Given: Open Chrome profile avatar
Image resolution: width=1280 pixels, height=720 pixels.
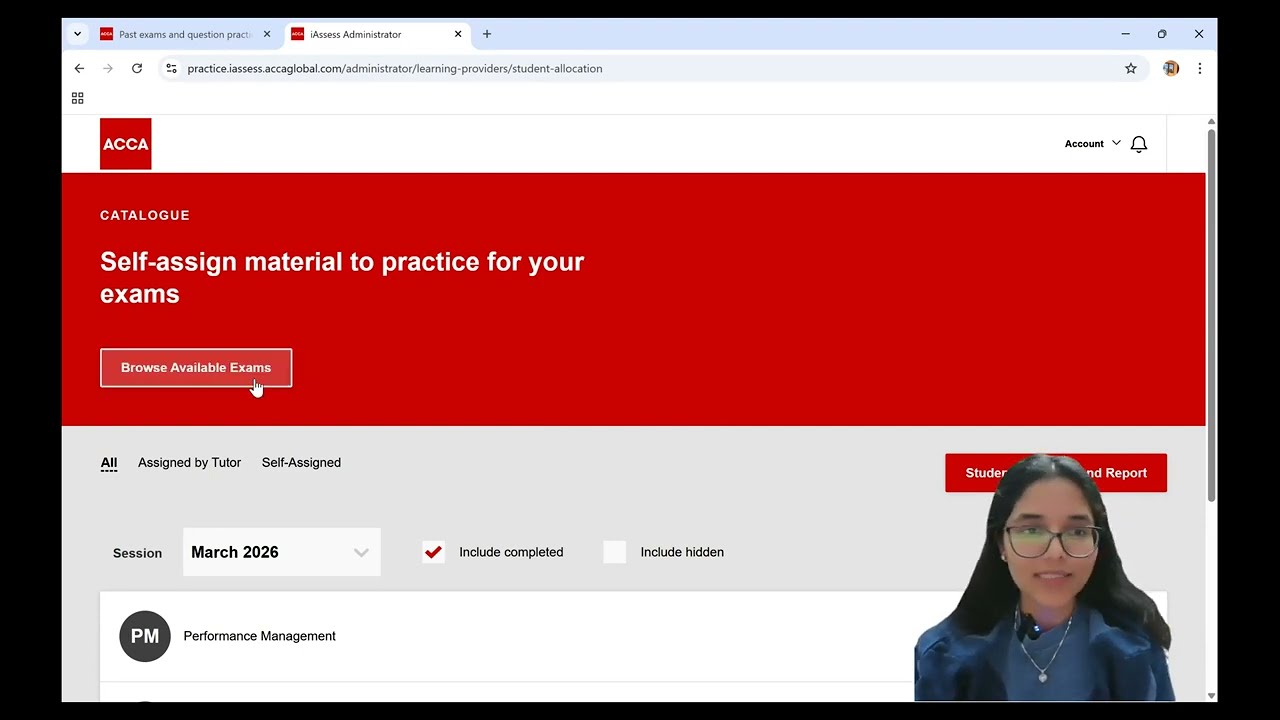Looking at the screenshot, I should [x=1171, y=68].
